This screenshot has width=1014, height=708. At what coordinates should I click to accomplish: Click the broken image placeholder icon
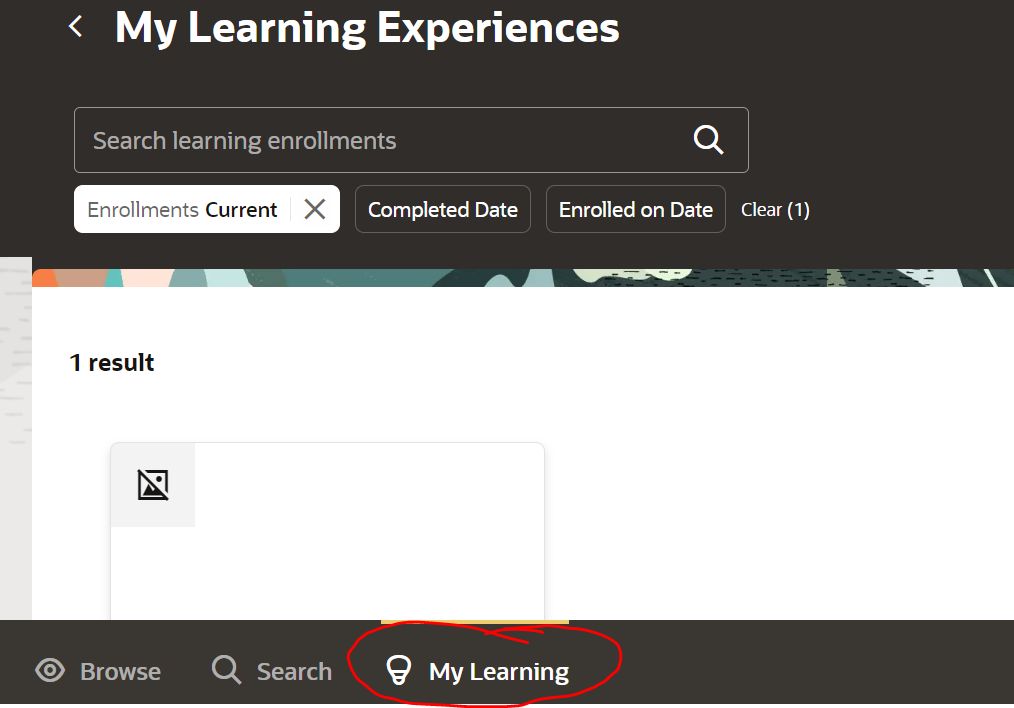click(x=152, y=484)
